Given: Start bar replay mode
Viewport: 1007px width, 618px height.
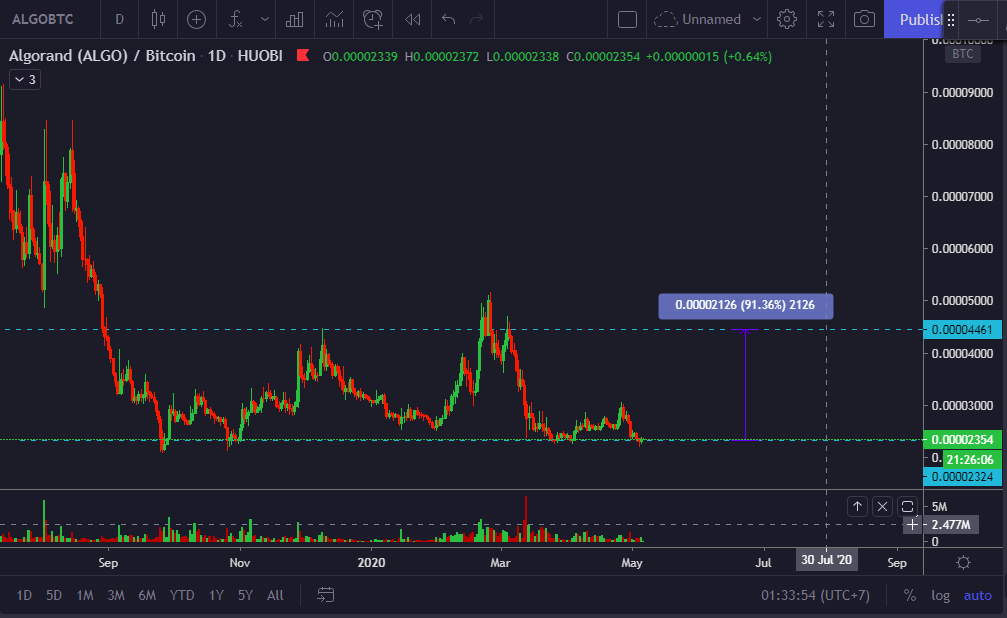Looking at the screenshot, I should pyautogui.click(x=411, y=19).
